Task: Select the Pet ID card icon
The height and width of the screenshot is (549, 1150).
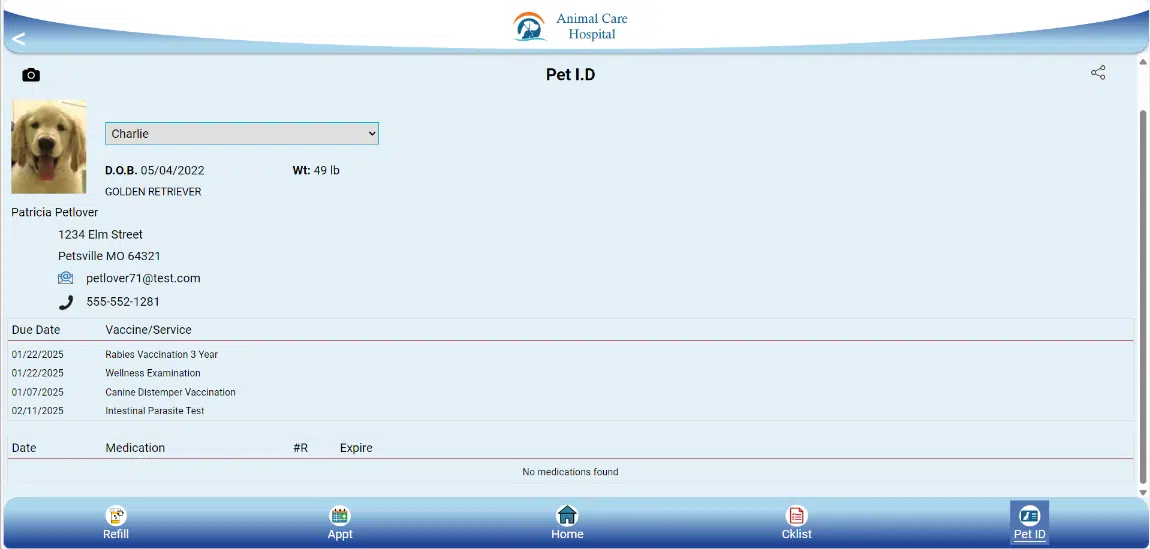Action: click(x=1029, y=516)
